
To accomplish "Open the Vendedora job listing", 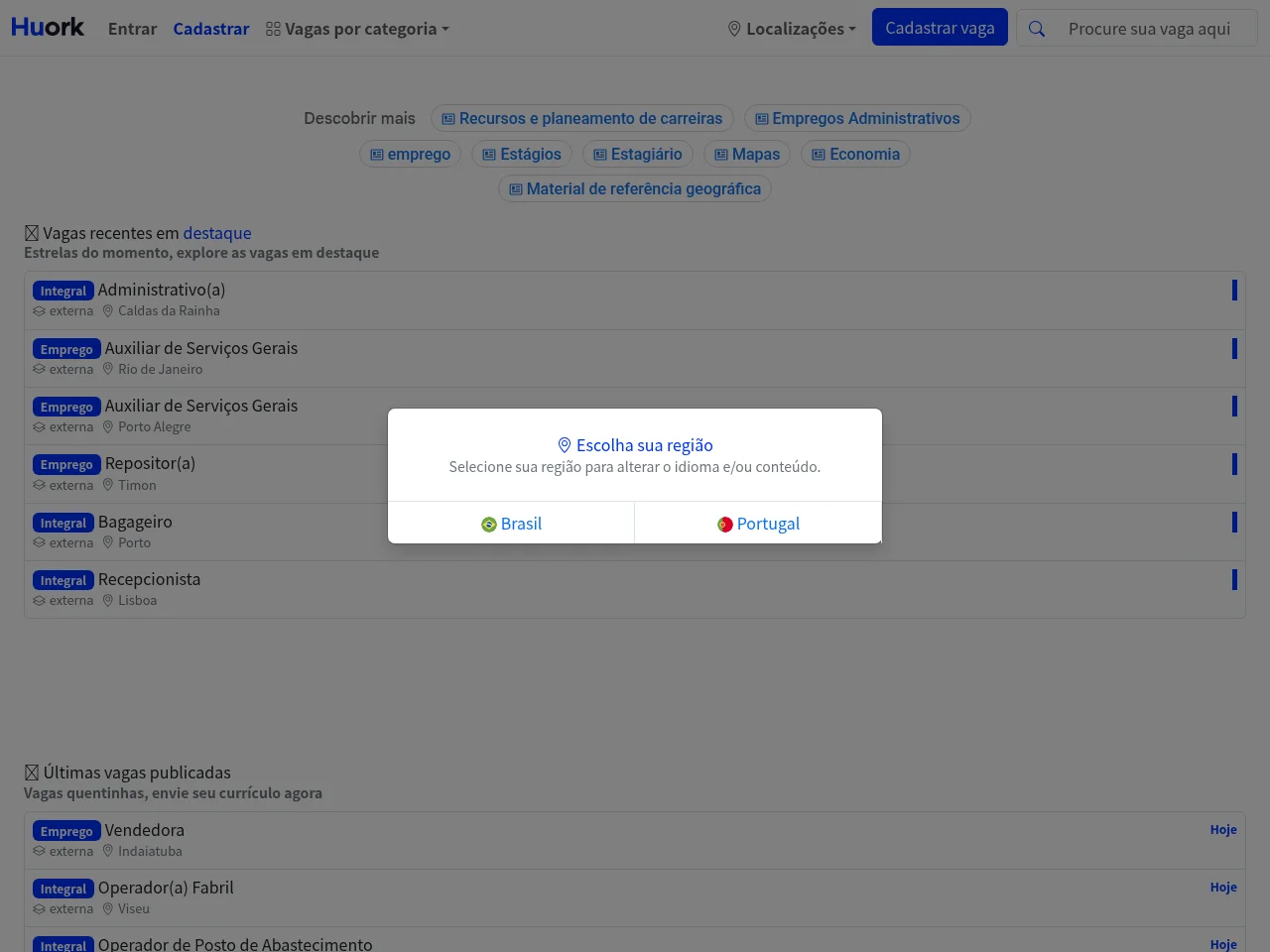I will coord(145,830).
